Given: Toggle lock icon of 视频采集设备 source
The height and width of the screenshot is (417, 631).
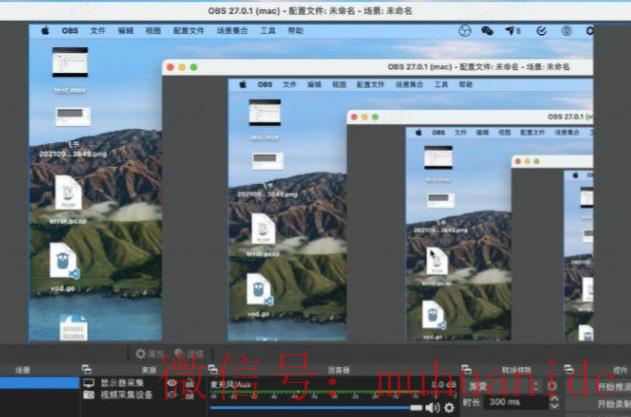Looking at the screenshot, I should 189,395.
